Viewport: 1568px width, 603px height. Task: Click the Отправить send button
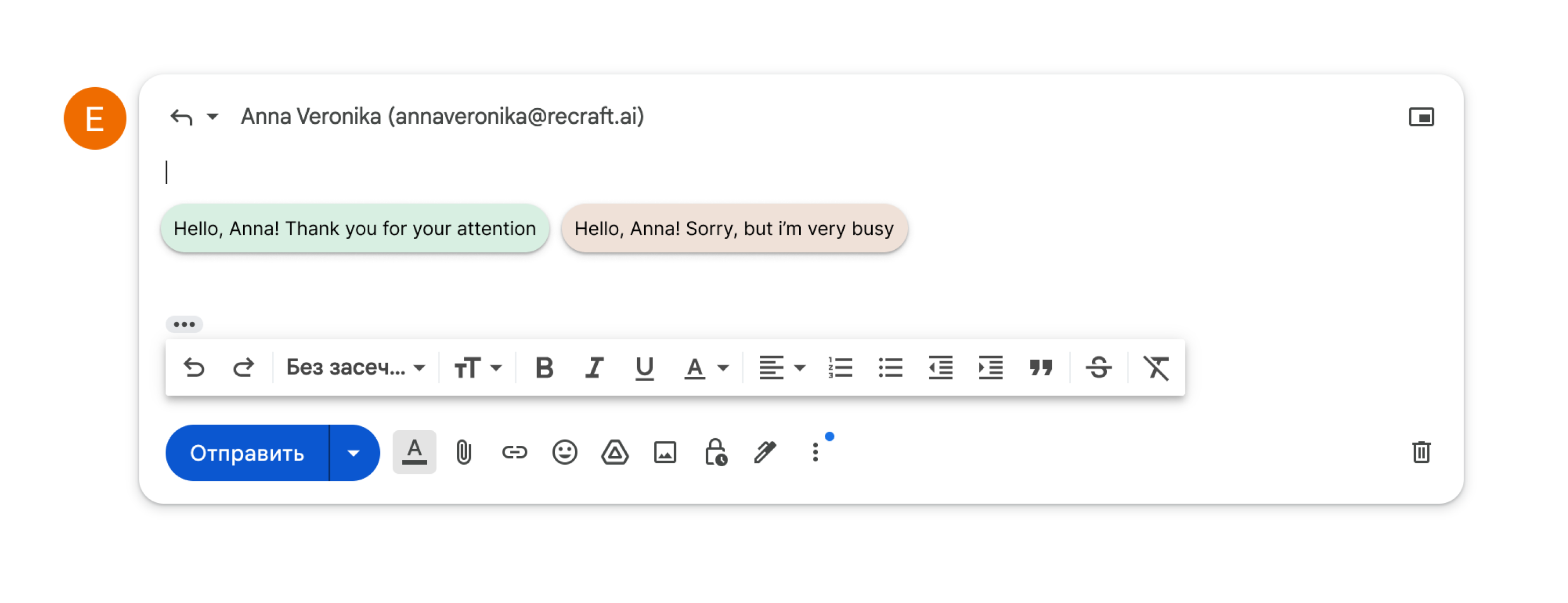point(247,453)
